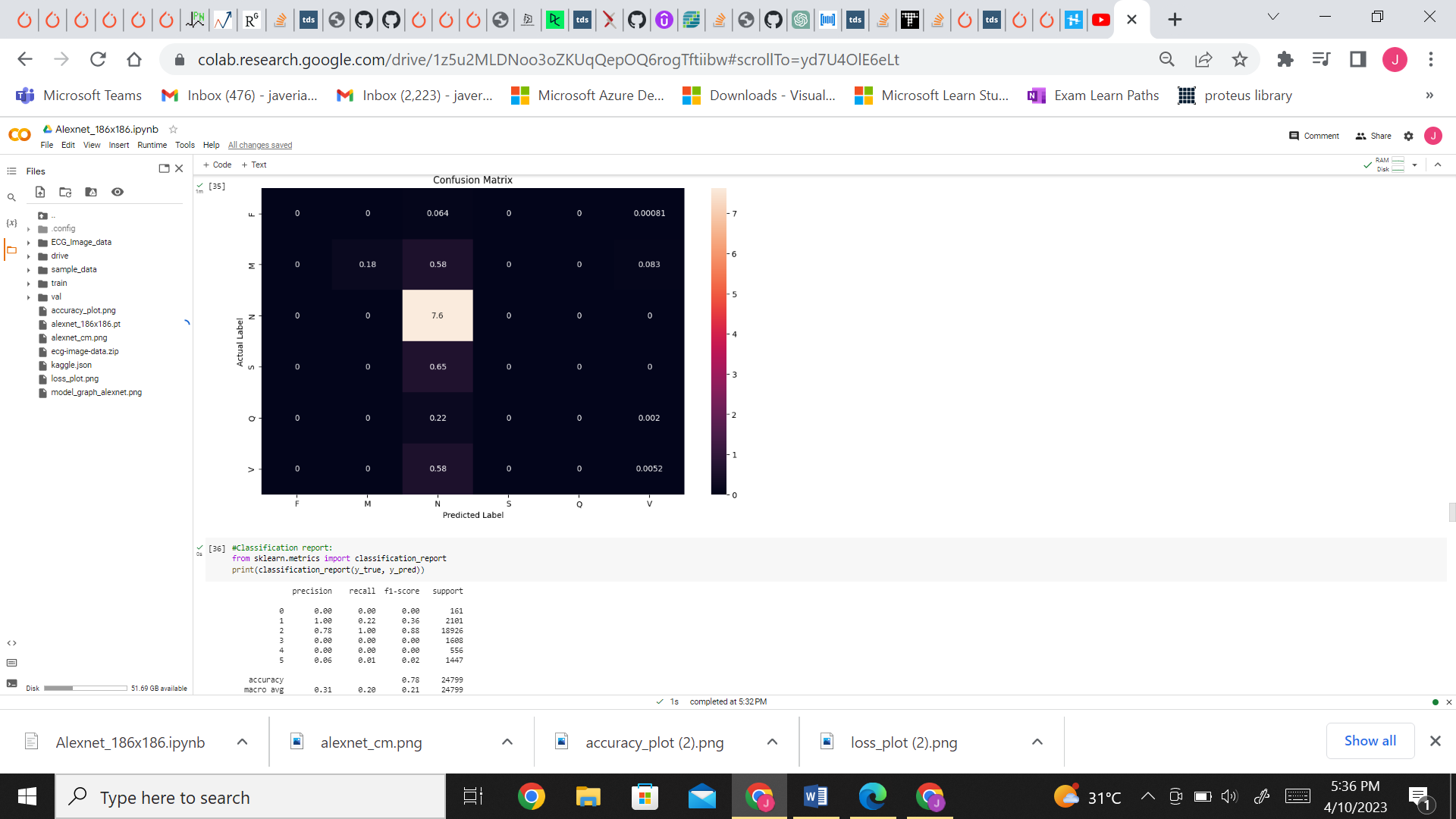This screenshot has height=819, width=1456.
Task: Open the RAM/Disk connection dropdown arrow
Action: [x=1414, y=165]
